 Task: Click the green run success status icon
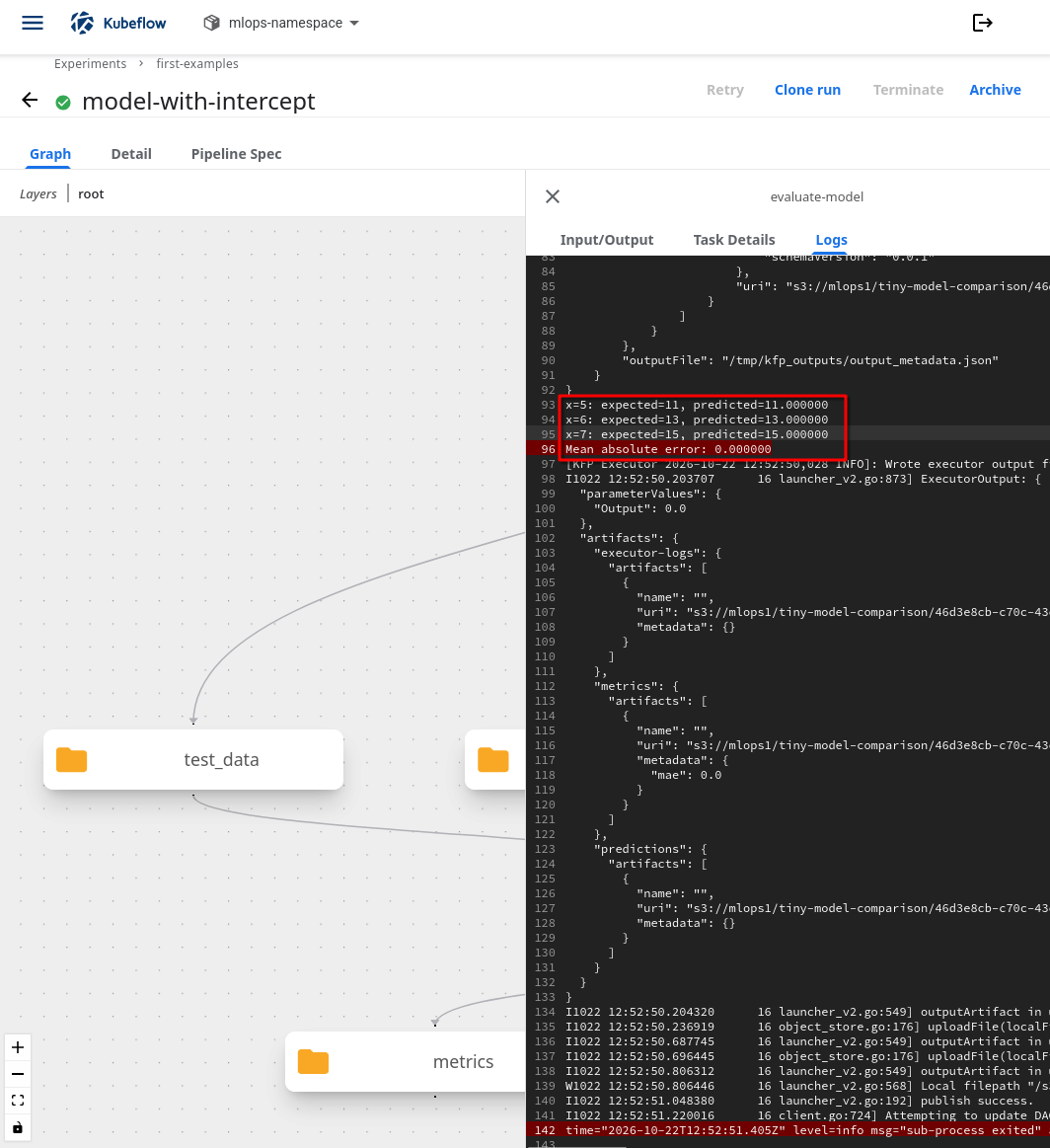pos(63,103)
